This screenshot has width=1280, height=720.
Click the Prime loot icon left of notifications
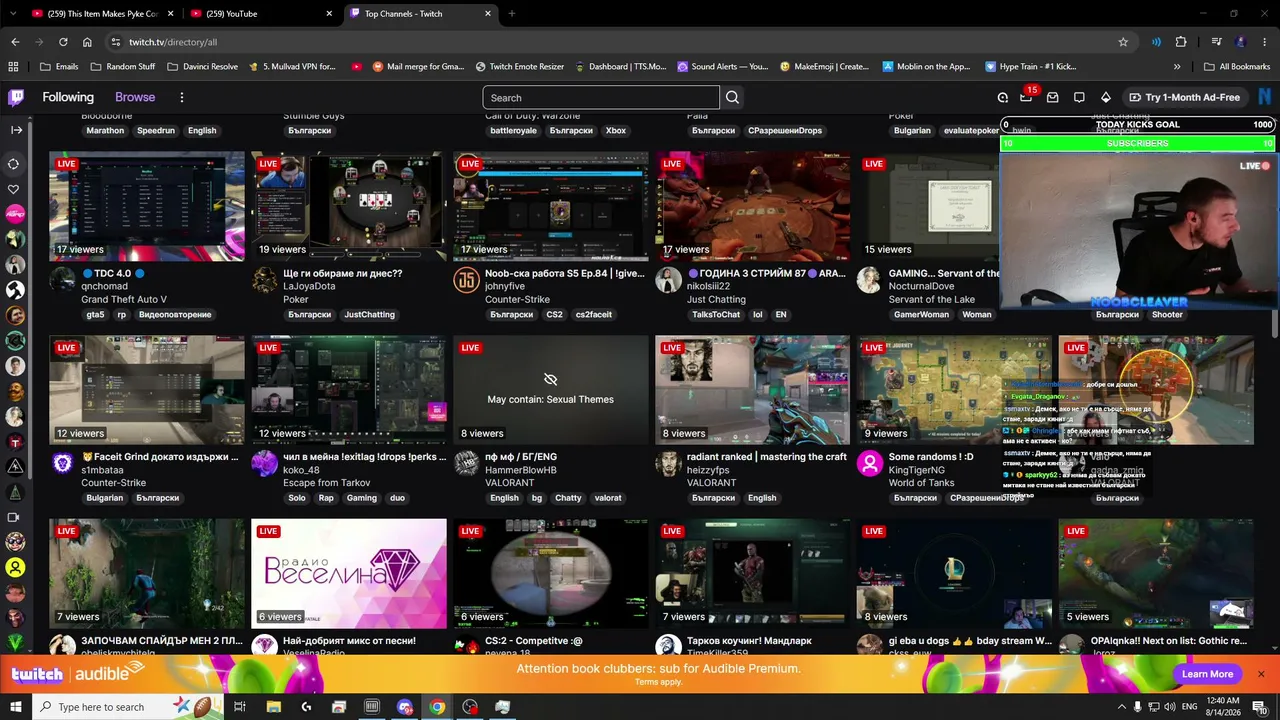pyautogui.click(x=1003, y=97)
